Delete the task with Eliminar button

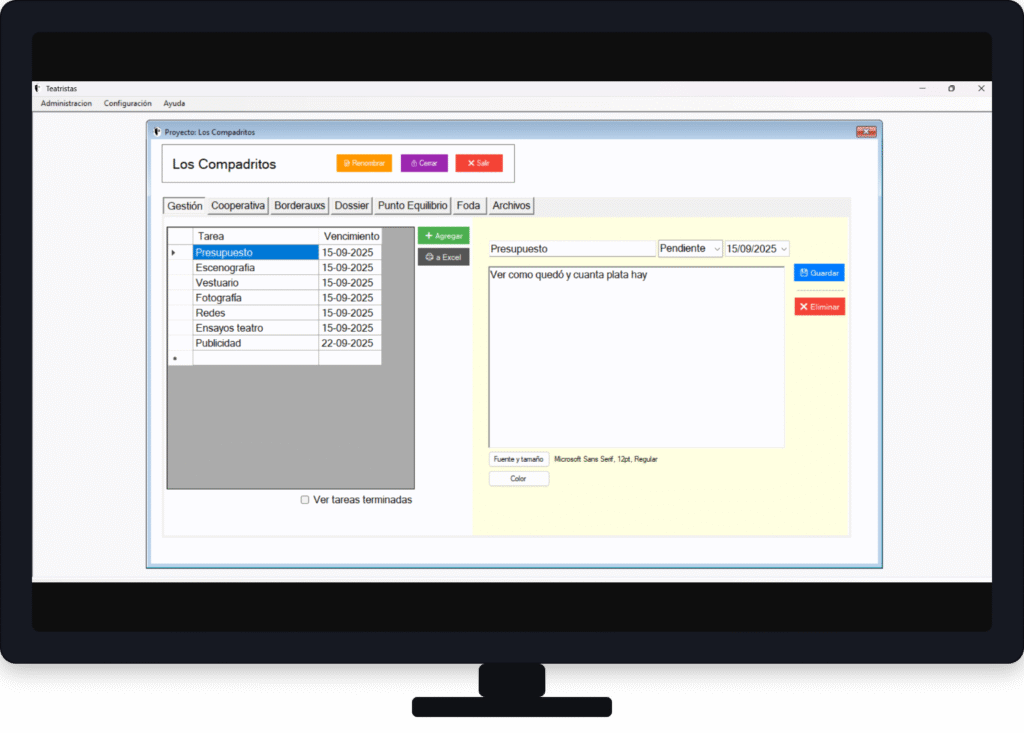819,307
